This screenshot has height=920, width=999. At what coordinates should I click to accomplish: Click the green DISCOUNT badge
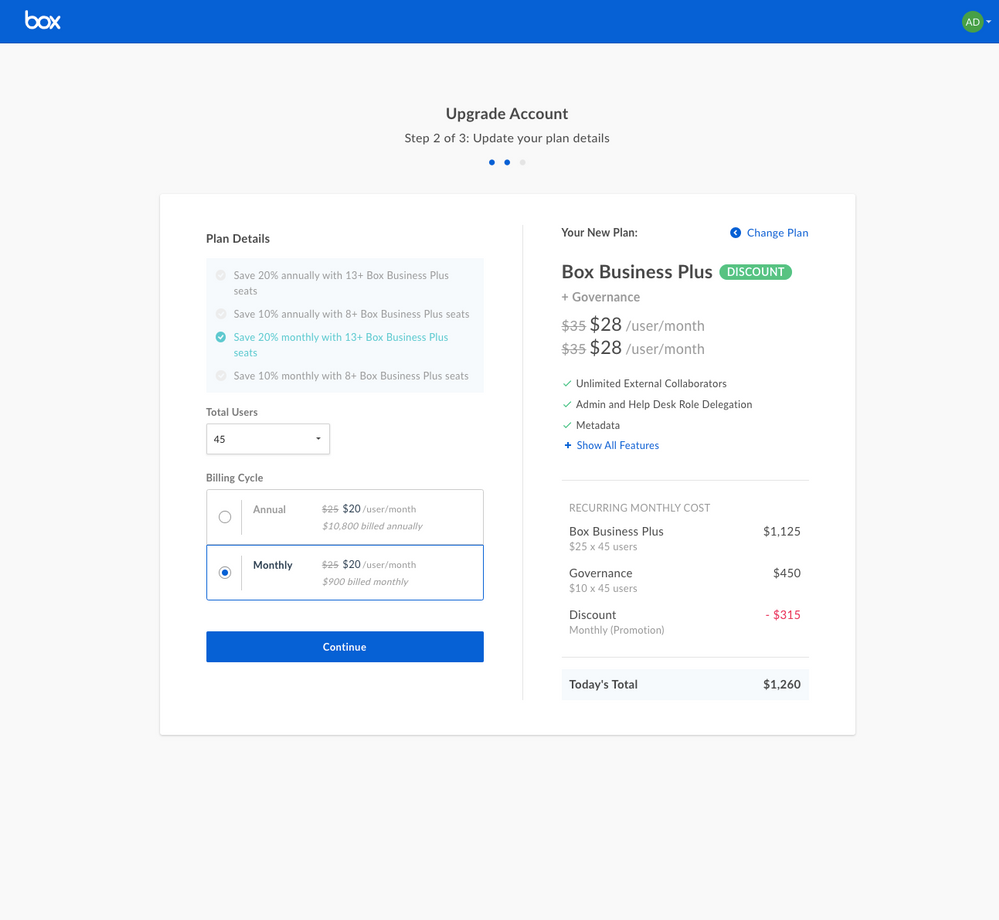(x=756, y=272)
